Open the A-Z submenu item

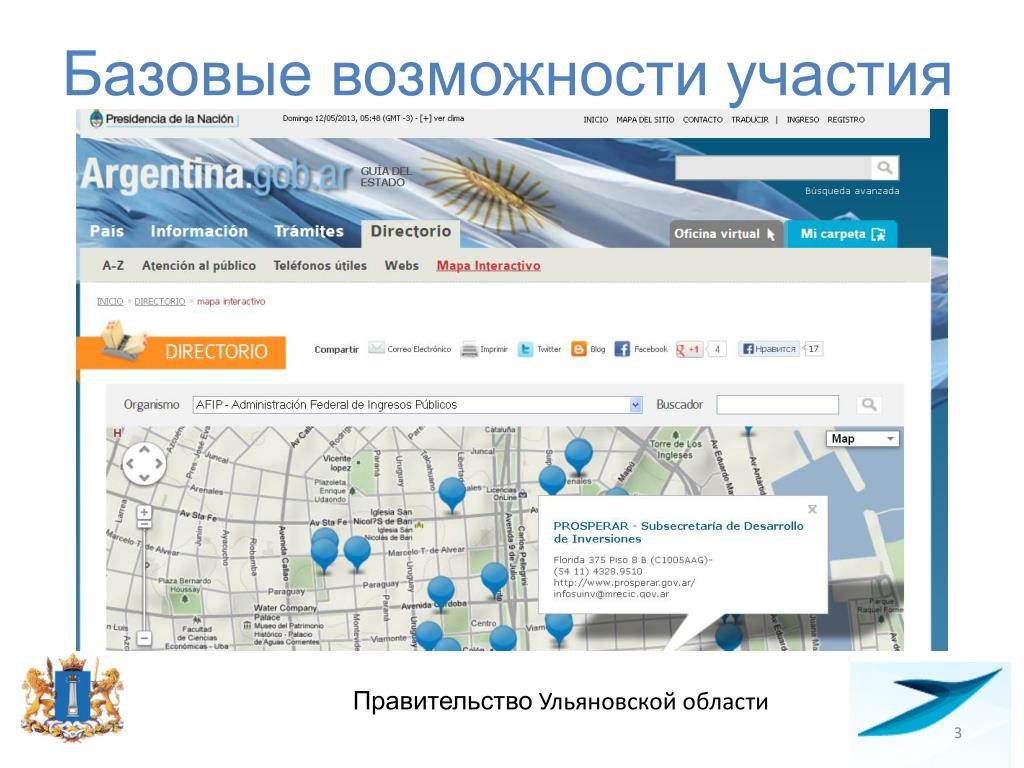click(x=113, y=266)
